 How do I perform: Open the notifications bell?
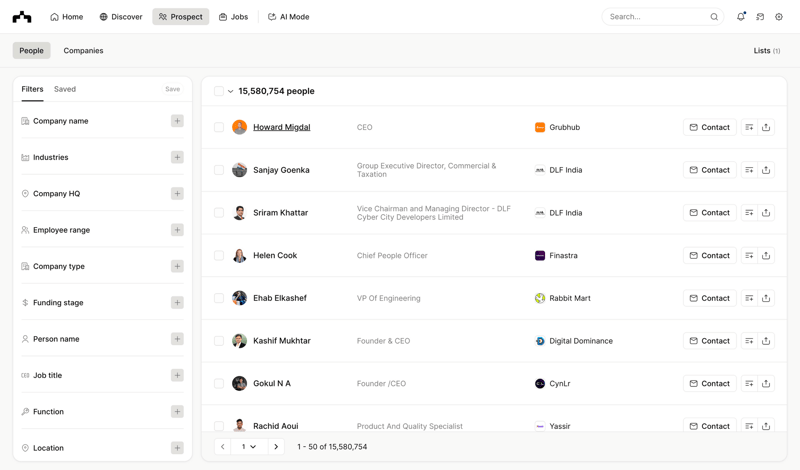click(741, 17)
